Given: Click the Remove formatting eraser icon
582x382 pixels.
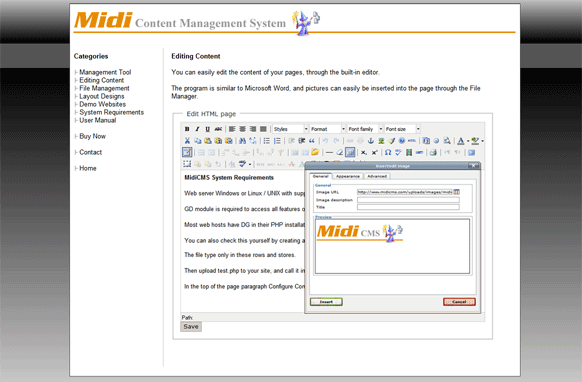Looking at the screenshot, I should pos(340,152).
